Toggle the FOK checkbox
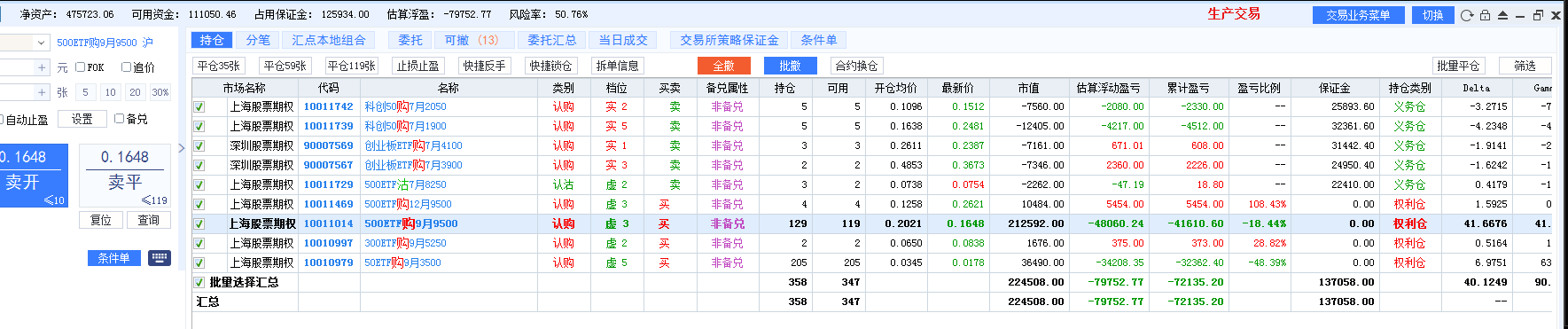 click(81, 67)
